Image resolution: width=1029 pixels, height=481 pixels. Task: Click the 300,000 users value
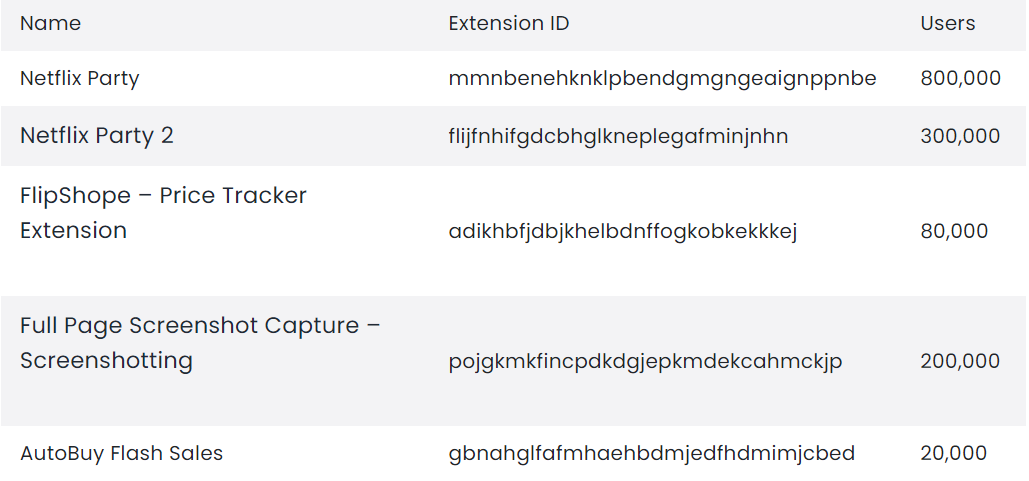click(960, 136)
